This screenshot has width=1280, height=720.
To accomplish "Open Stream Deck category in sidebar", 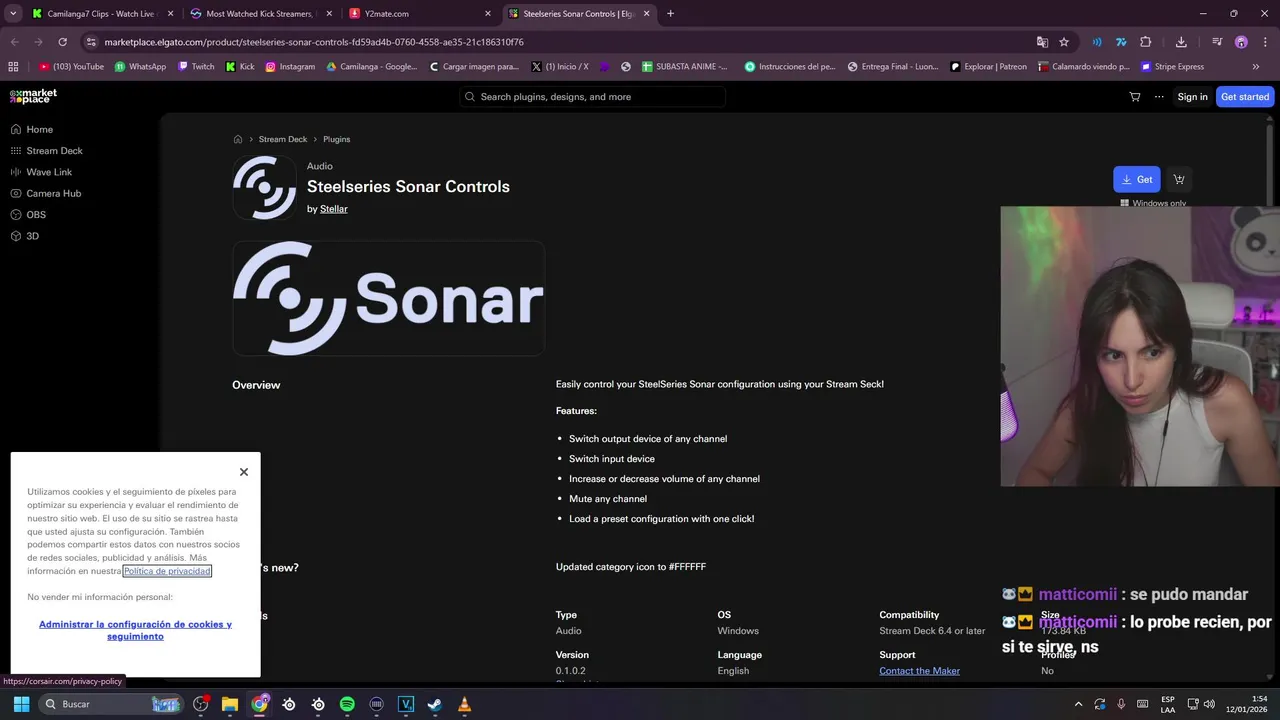I will [46, 151].
